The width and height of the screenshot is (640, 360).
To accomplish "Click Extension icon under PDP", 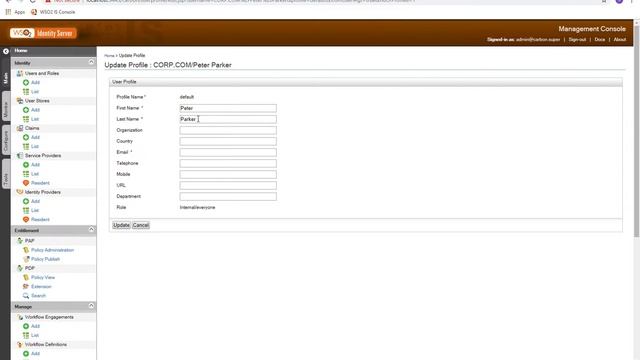I will coord(26,287).
